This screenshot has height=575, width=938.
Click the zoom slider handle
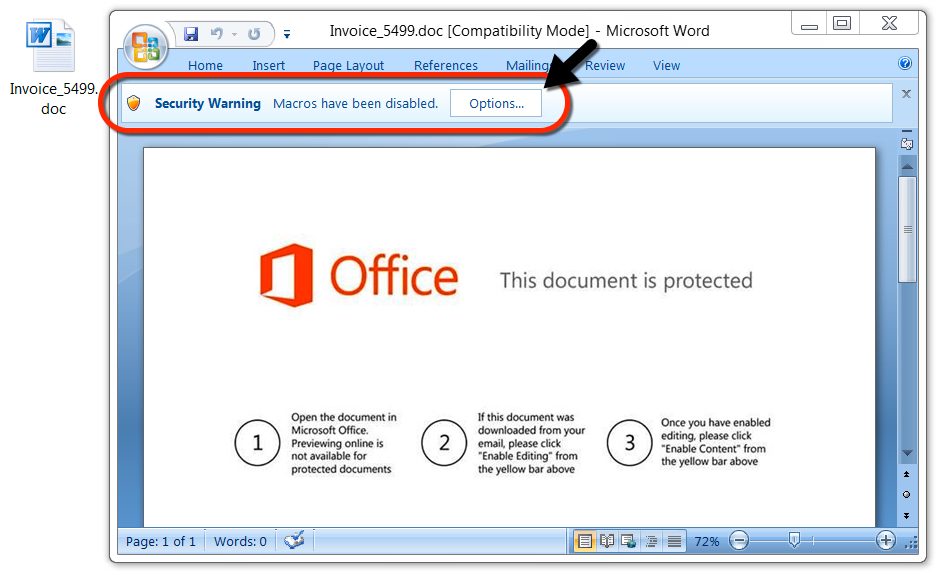(794, 541)
